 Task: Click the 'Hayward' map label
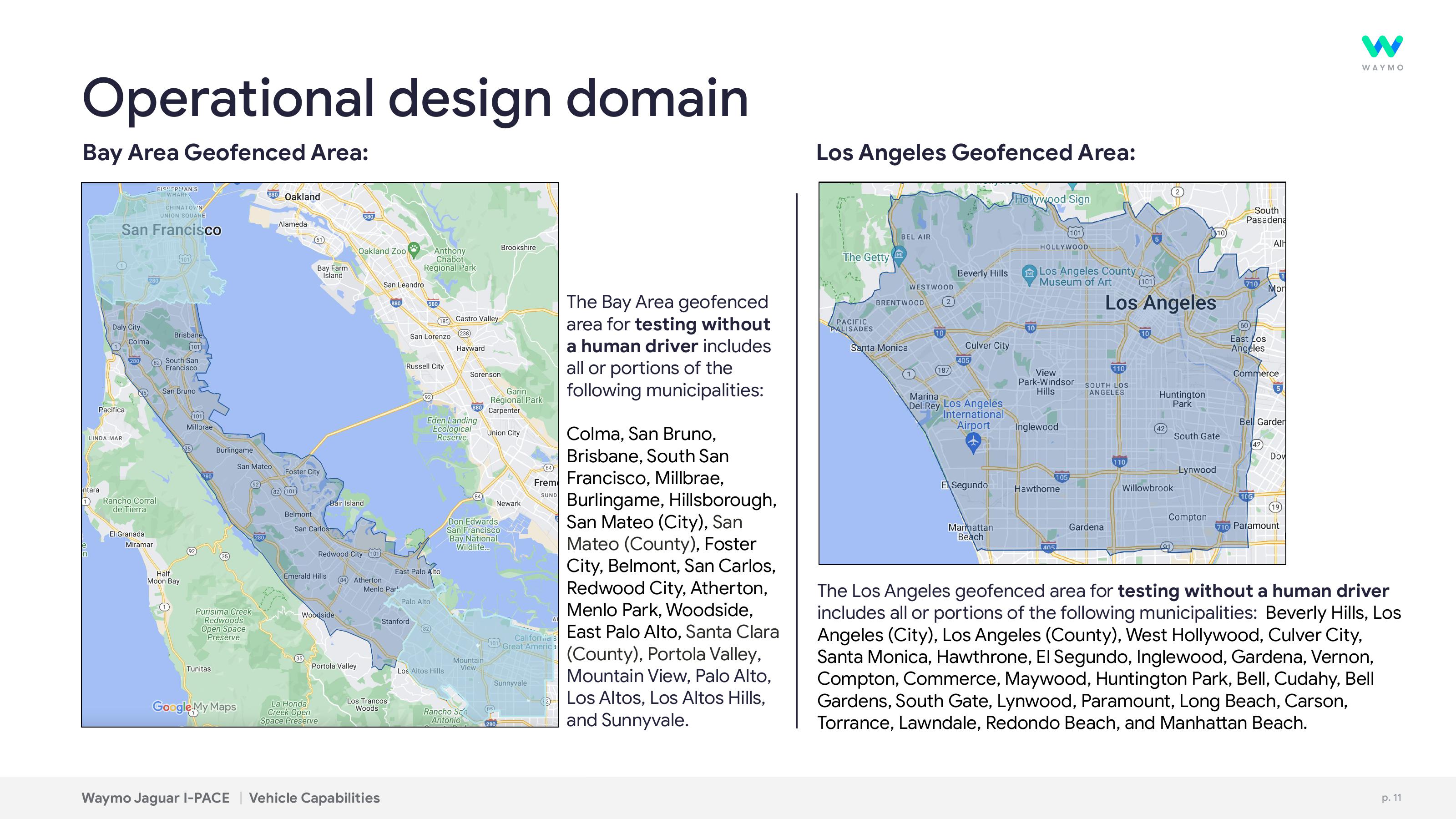[x=470, y=349]
